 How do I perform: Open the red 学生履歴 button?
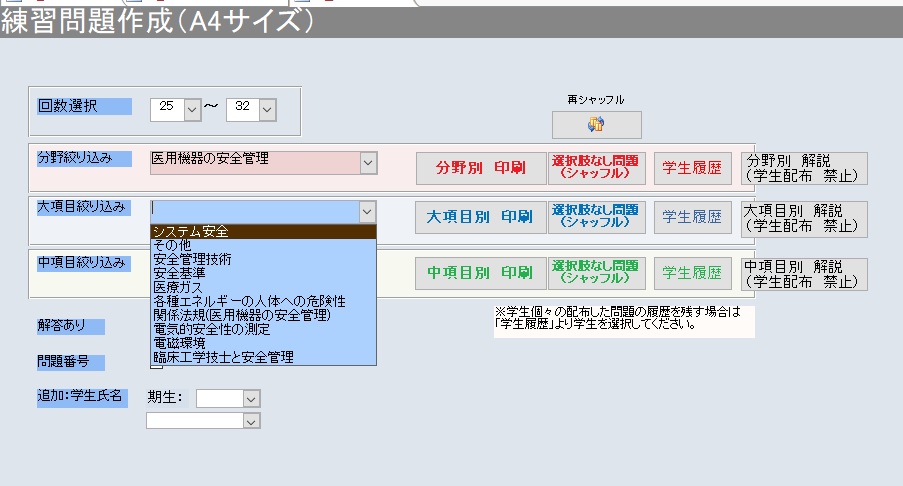tap(693, 168)
